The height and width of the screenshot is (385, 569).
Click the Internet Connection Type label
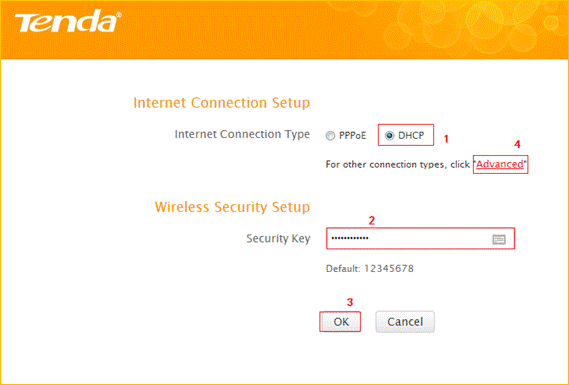(x=242, y=134)
